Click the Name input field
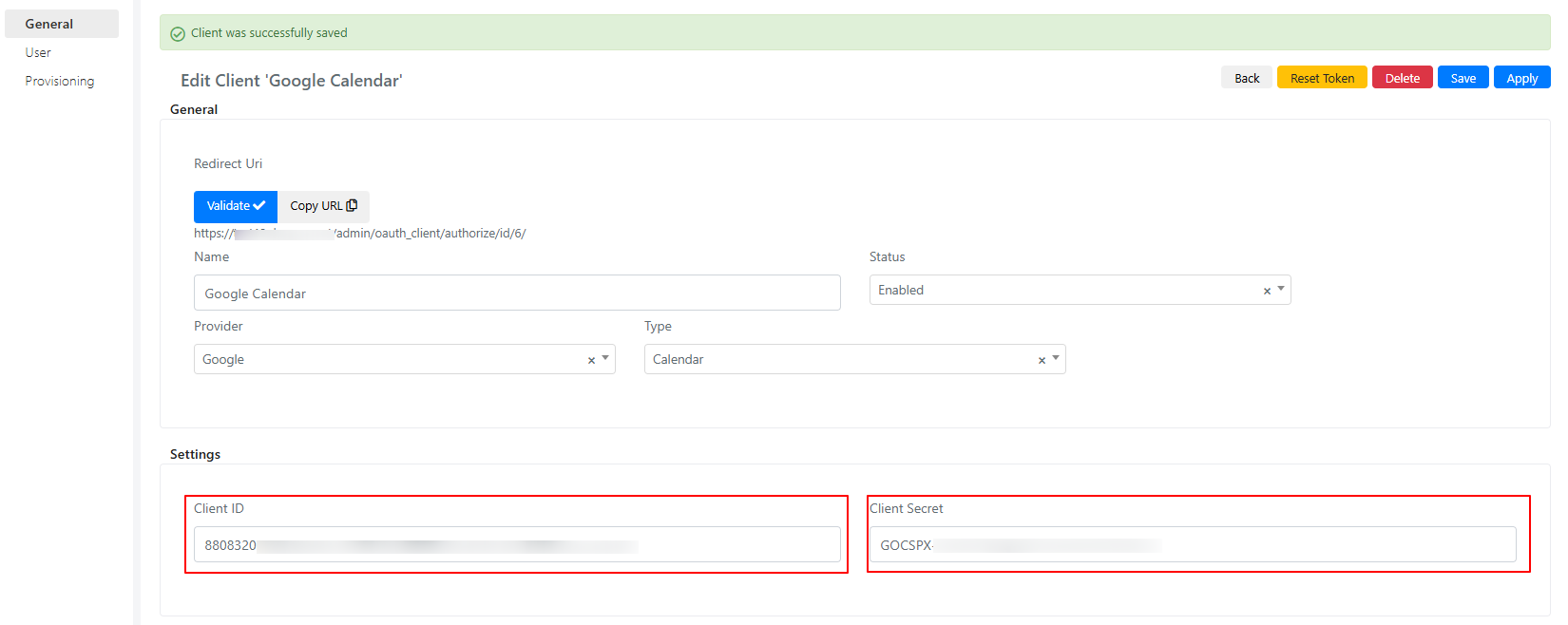 click(x=517, y=293)
